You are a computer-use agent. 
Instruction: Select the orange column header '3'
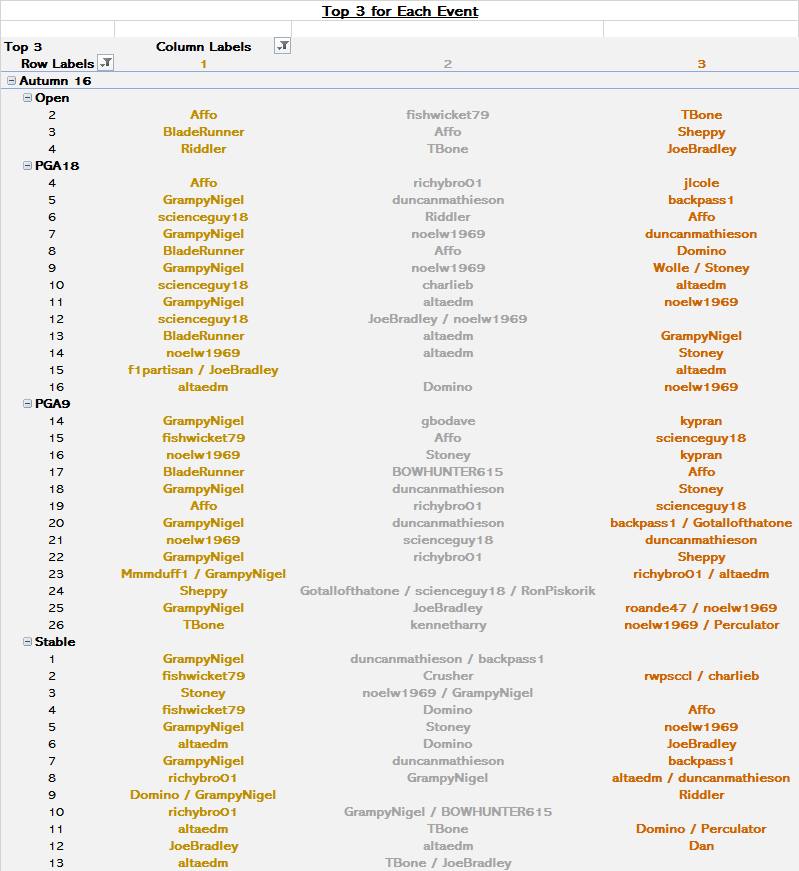(x=701, y=64)
